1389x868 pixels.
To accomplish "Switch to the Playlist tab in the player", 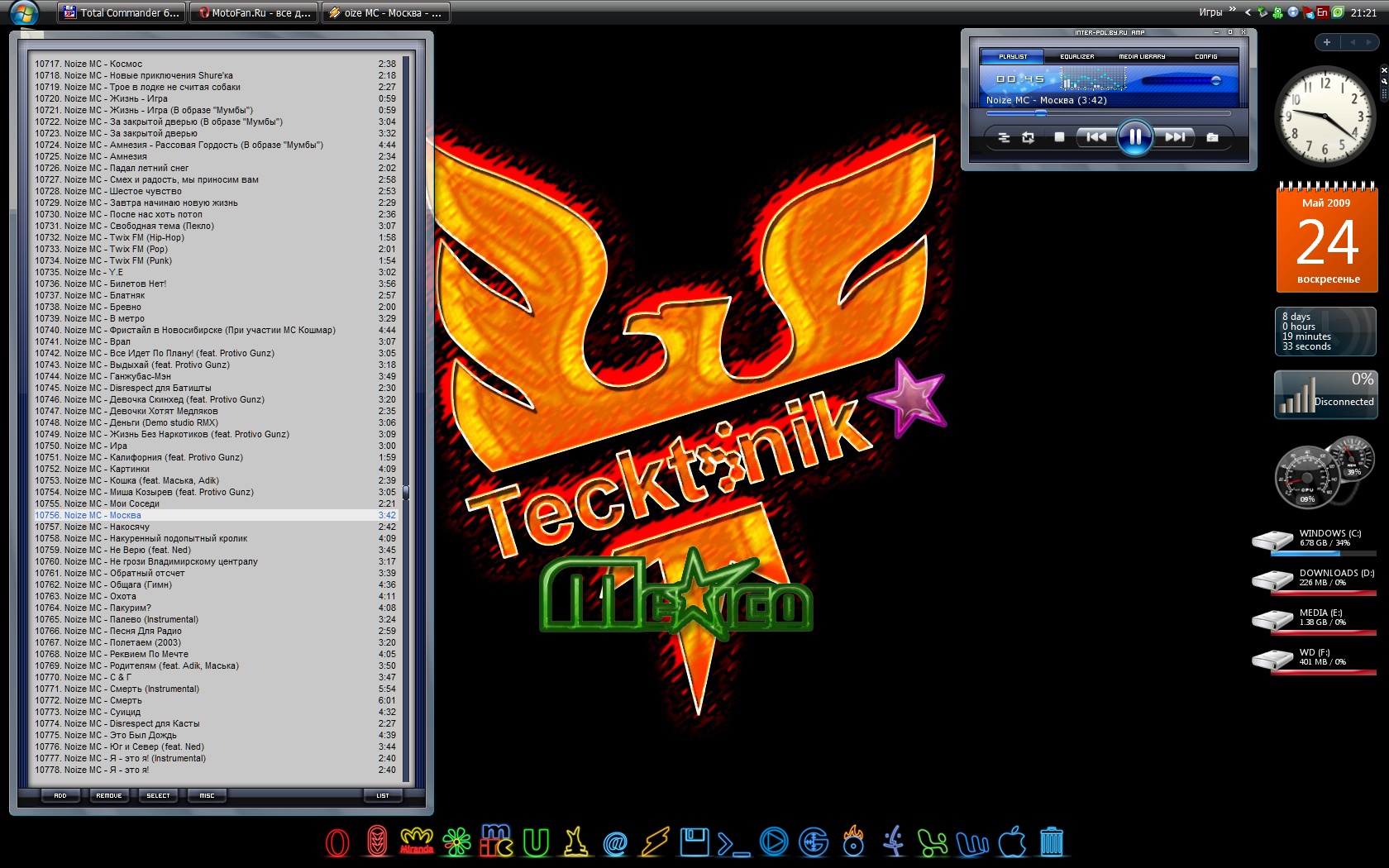I will 1013,56.
